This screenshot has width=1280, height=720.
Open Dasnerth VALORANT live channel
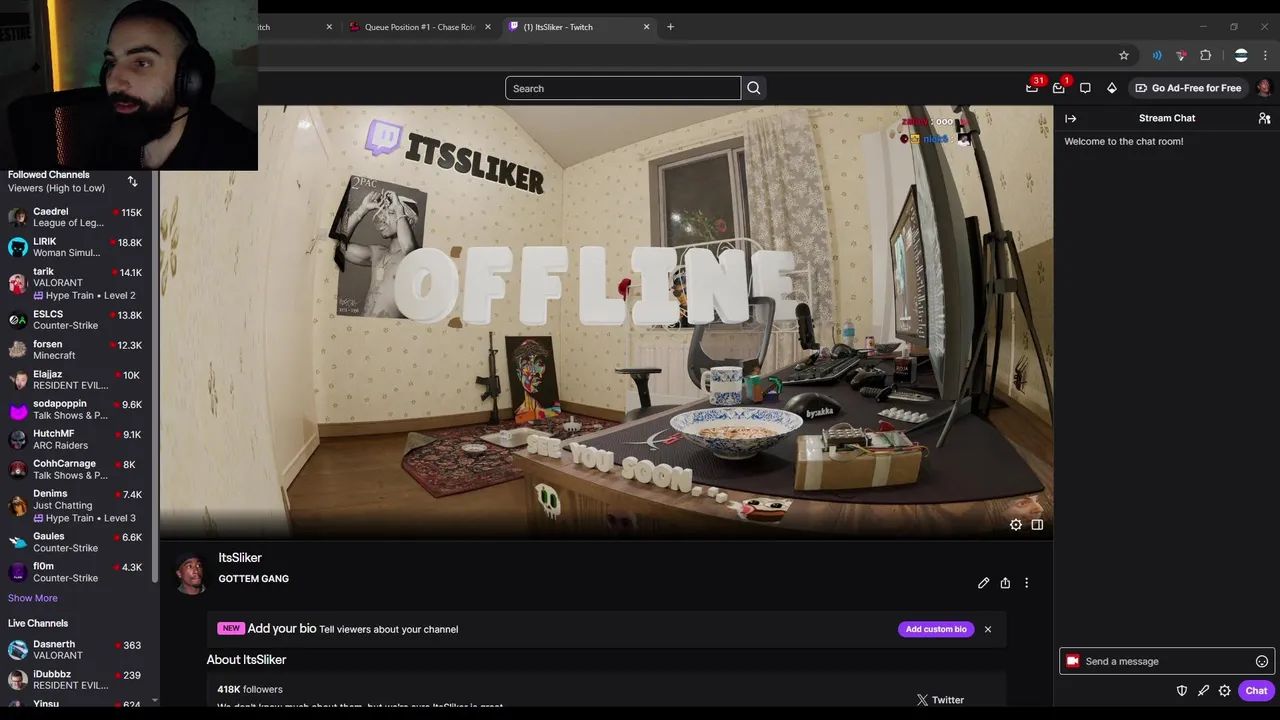click(77, 650)
